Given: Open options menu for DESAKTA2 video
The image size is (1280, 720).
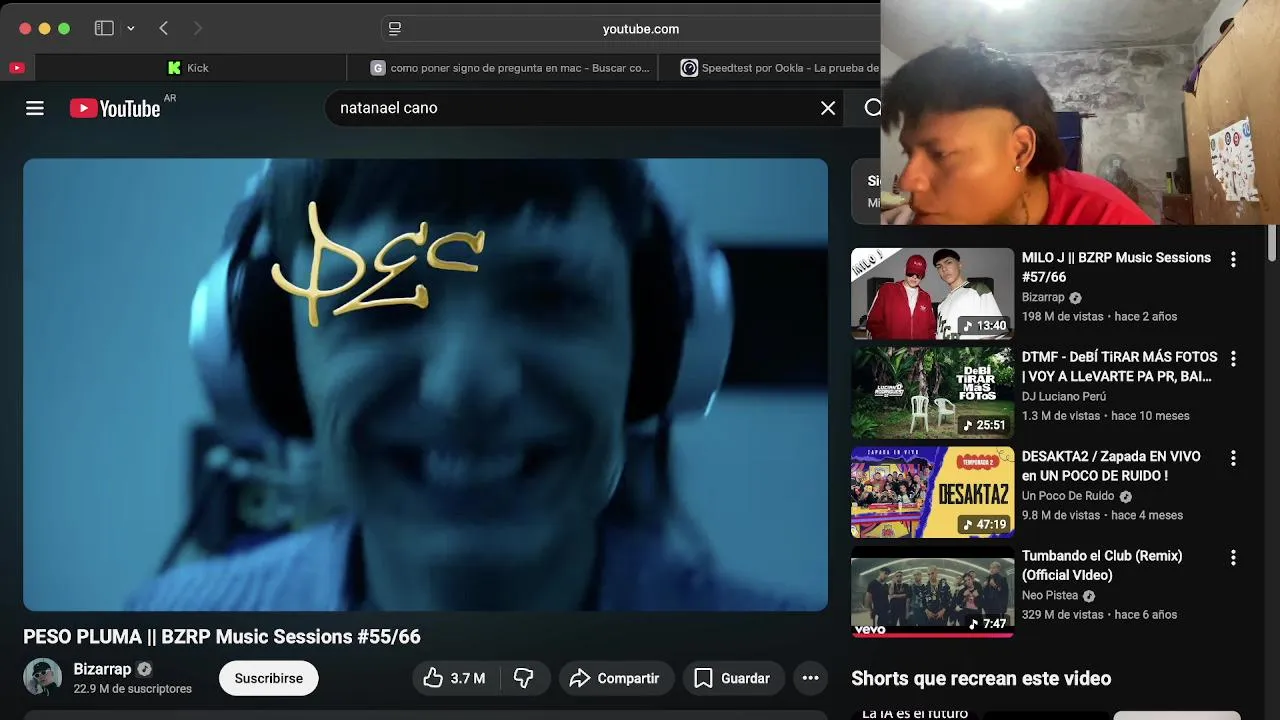Looking at the screenshot, I should pos(1233,458).
